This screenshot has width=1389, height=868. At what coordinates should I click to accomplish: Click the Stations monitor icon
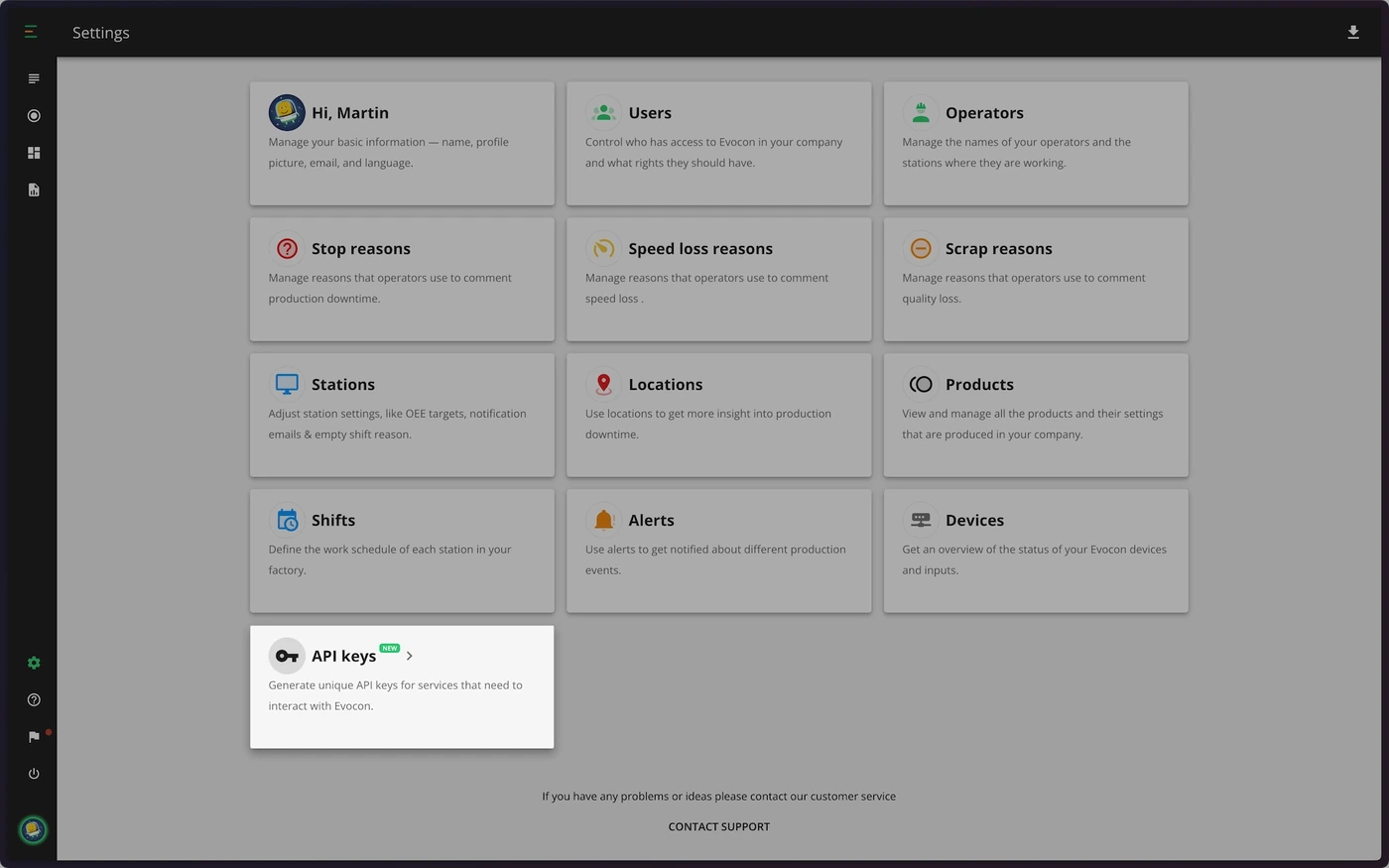click(287, 384)
